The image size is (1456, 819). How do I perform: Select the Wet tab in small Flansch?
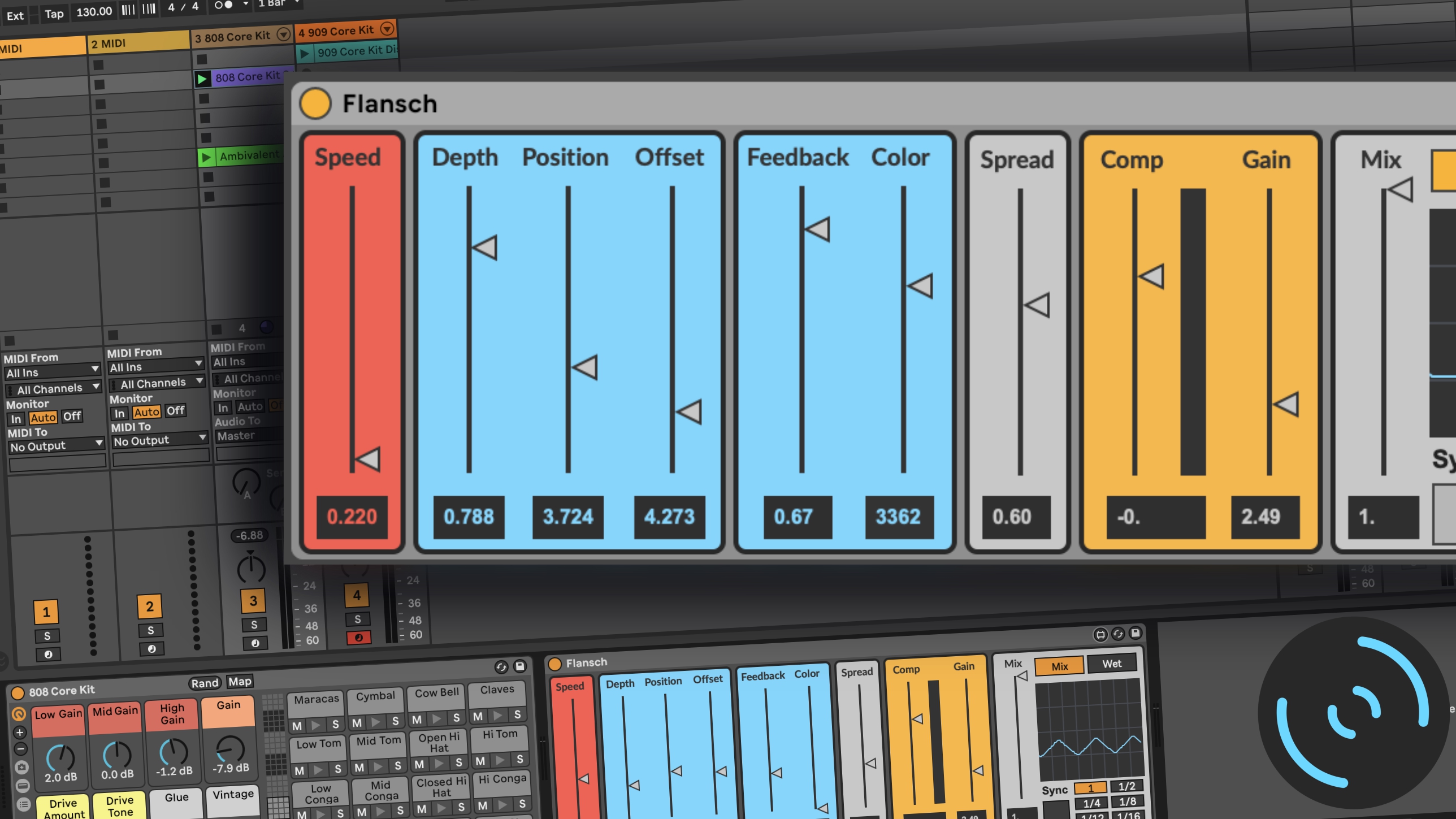click(x=1111, y=664)
